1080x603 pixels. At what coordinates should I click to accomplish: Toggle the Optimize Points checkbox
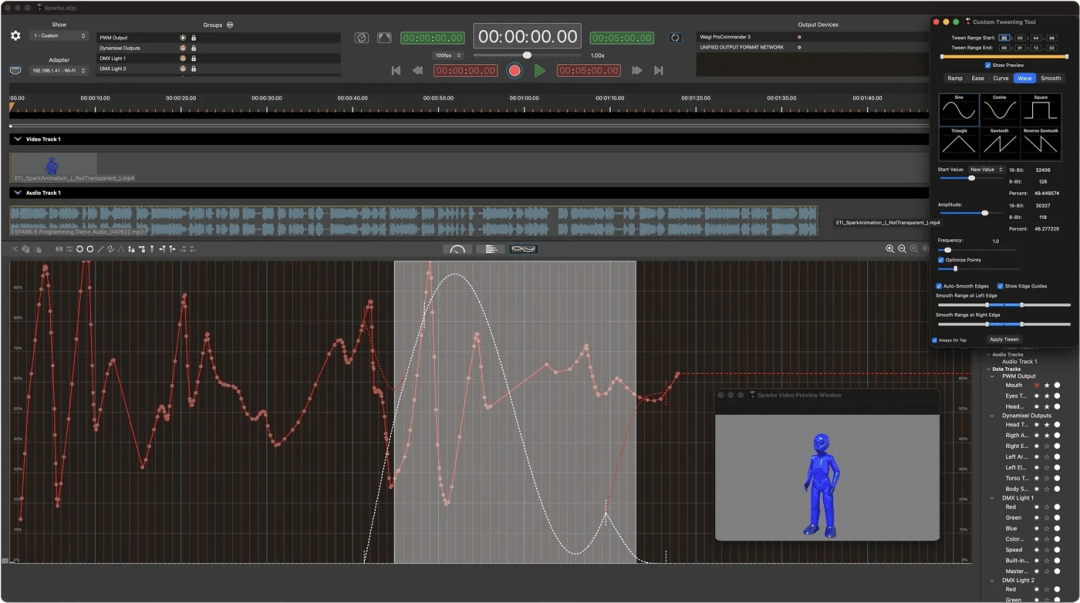point(941,260)
